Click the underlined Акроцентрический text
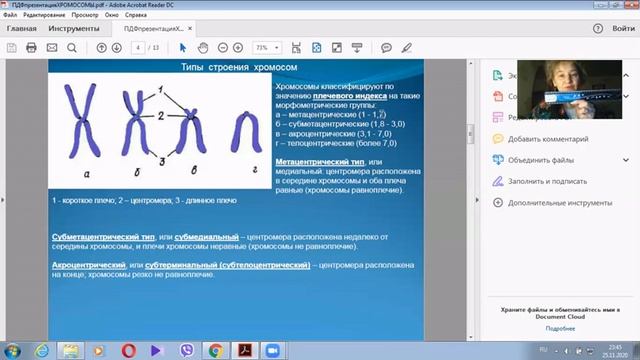 point(89,265)
